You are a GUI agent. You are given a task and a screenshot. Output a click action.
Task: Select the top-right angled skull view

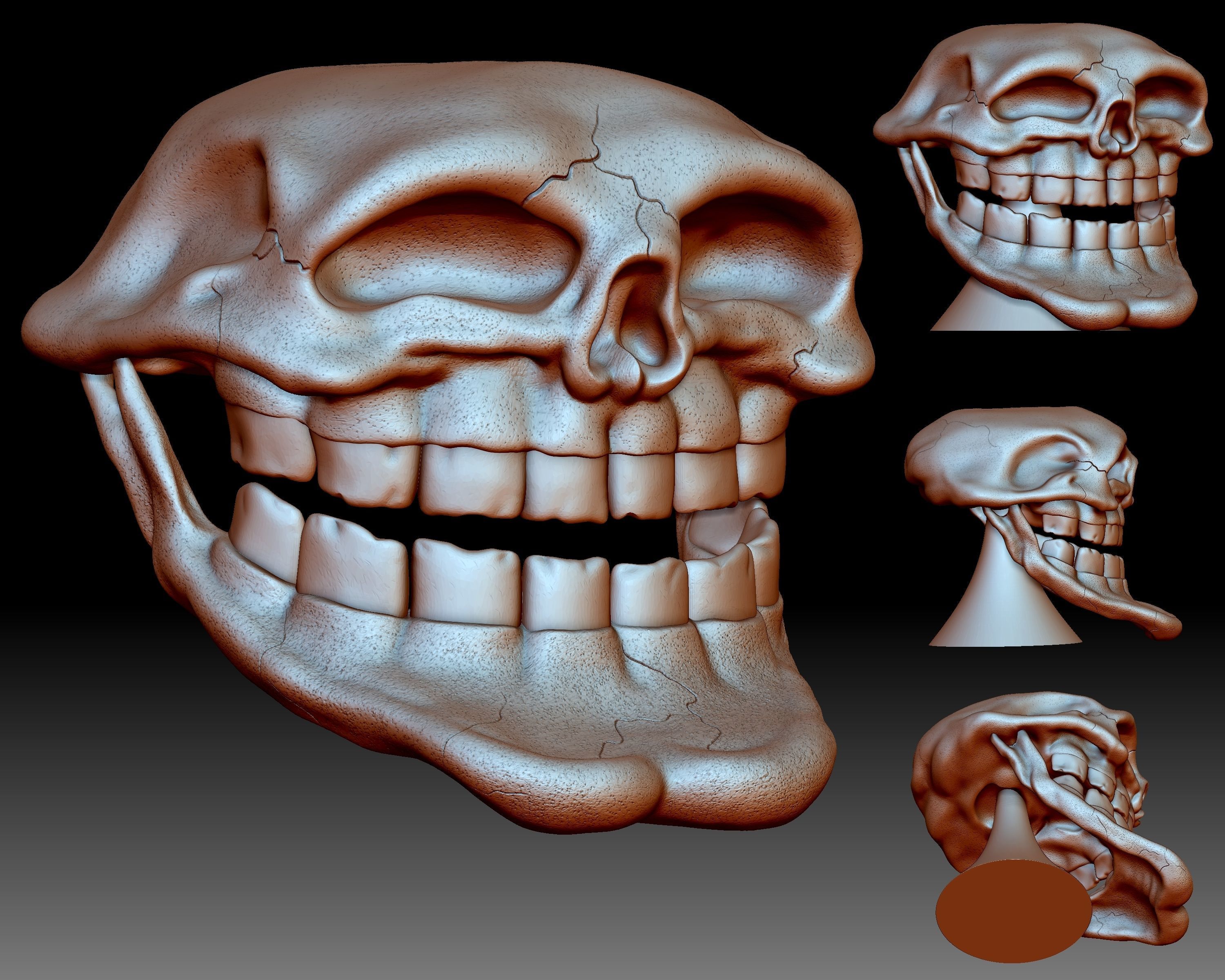click(x=1042, y=177)
